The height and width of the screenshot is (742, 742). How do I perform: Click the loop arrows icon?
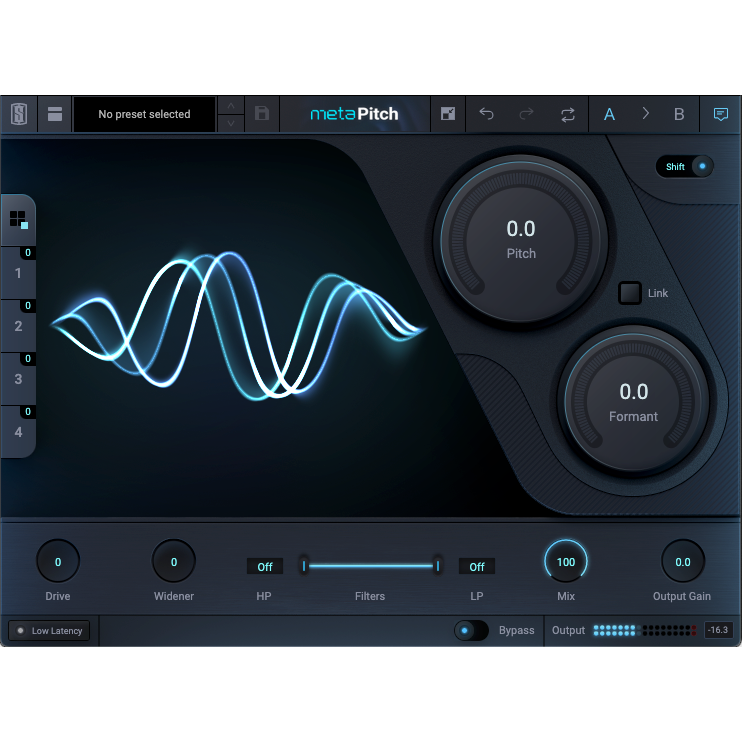[568, 114]
